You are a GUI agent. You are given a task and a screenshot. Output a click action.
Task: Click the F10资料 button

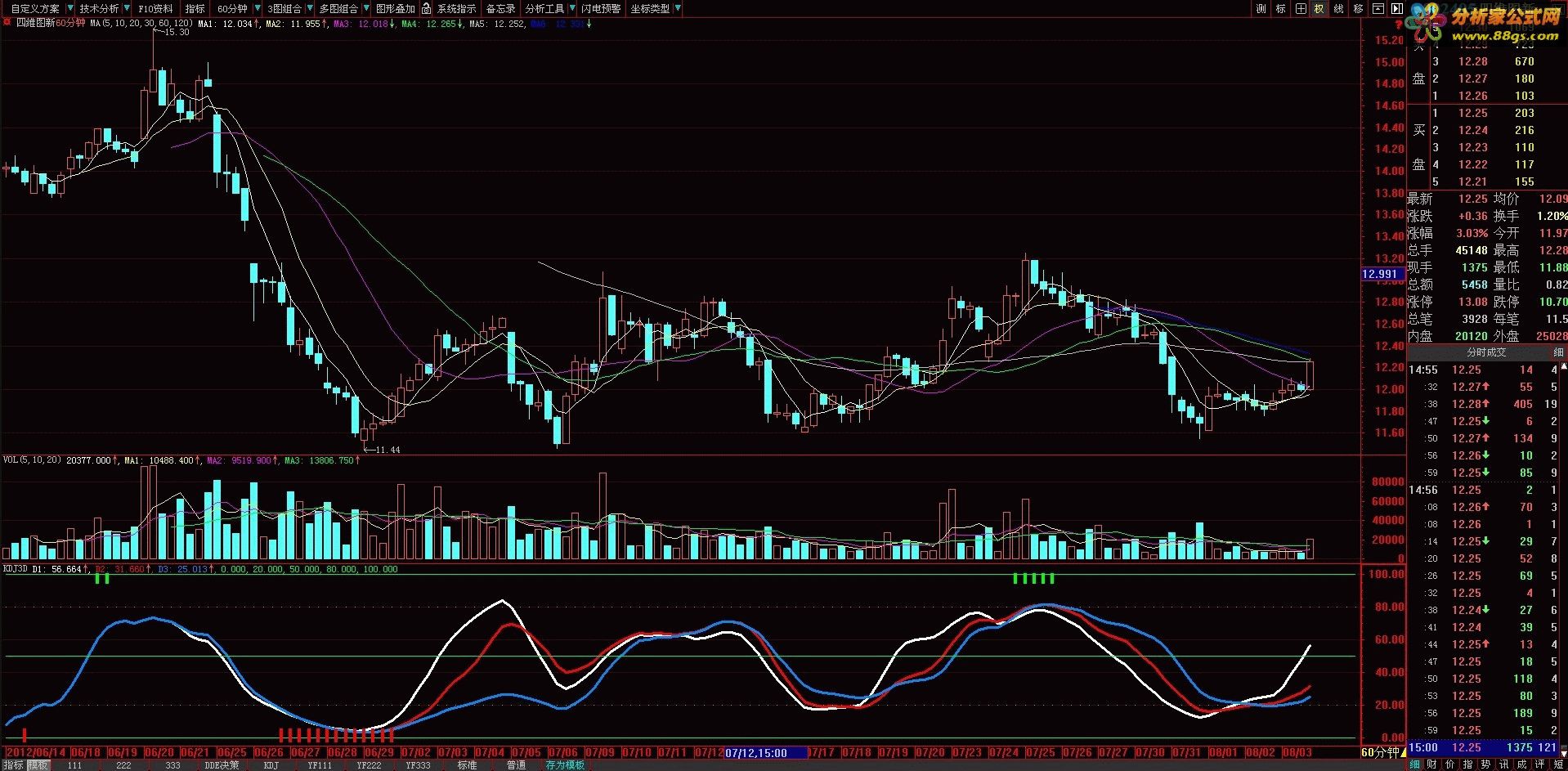[155, 8]
